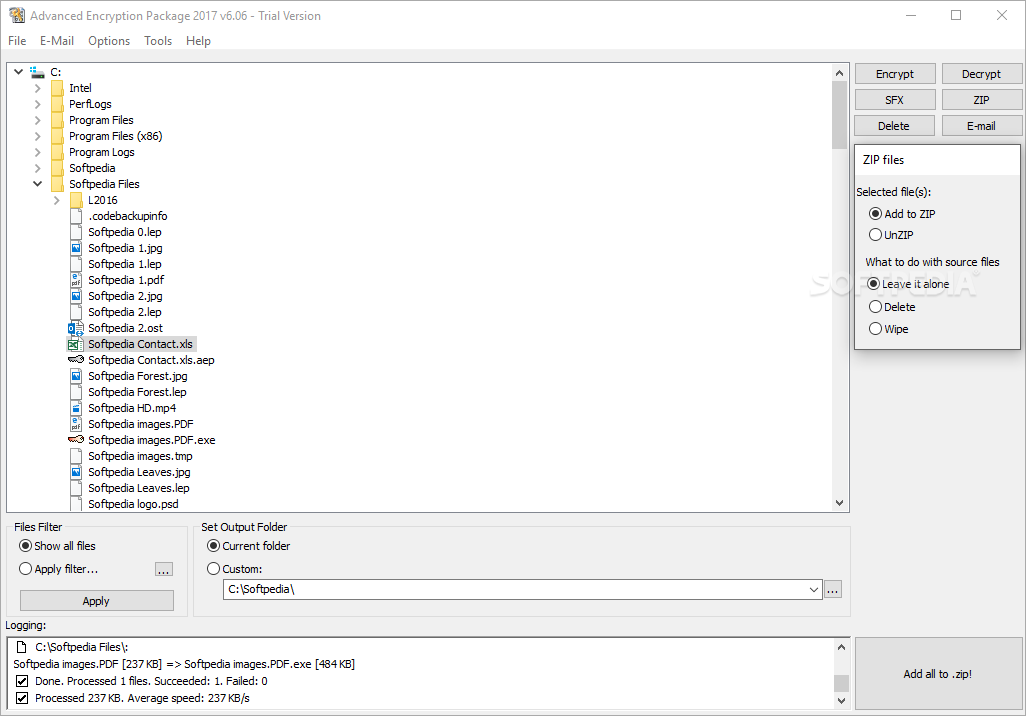Click the Softpedia logo.psd file icon

click(x=76, y=504)
